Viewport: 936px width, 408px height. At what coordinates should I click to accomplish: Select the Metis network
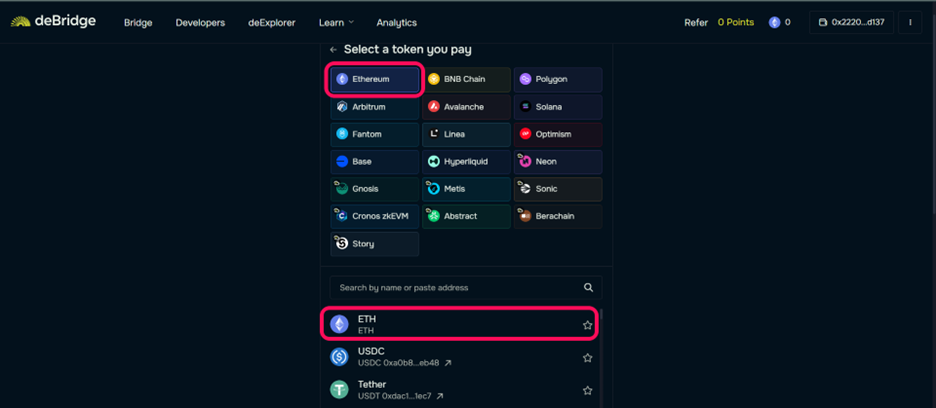coord(466,189)
